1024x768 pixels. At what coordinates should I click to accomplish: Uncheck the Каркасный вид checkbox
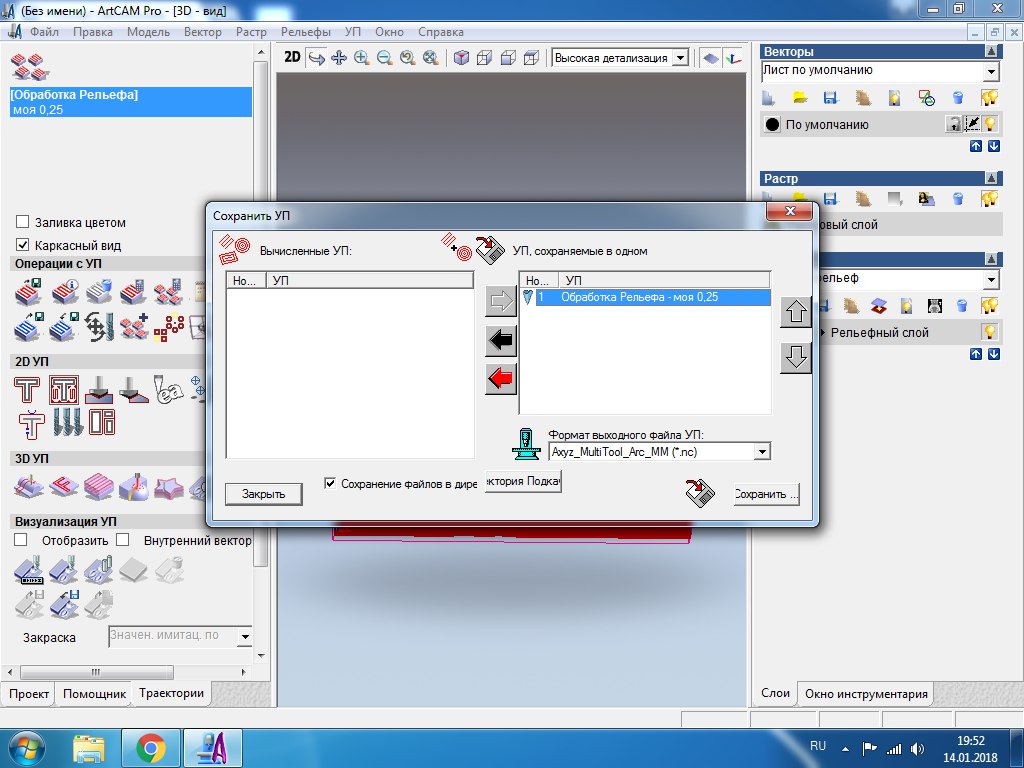[22, 245]
